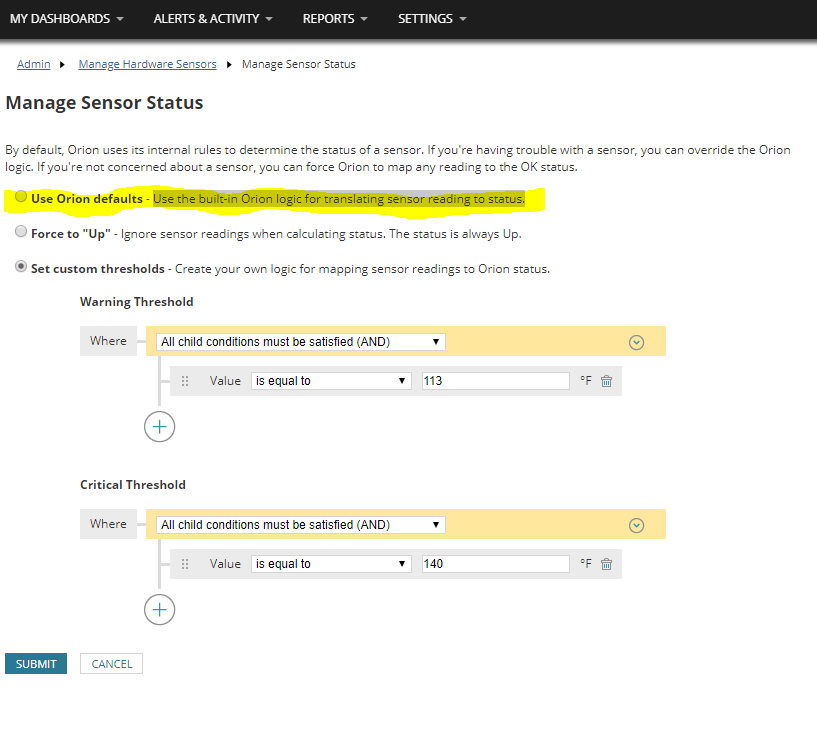
Task: Go to the Admin breadcrumb link
Action: [x=33, y=64]
